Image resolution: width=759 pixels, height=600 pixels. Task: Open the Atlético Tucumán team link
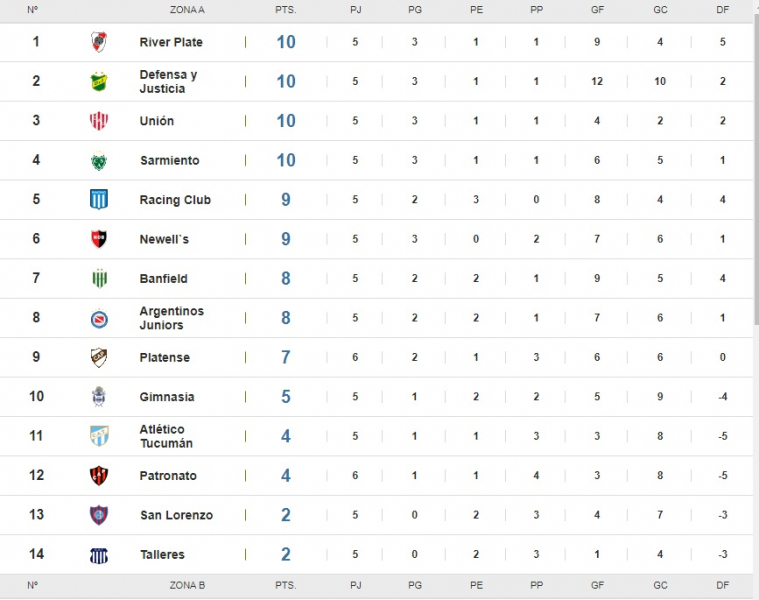[167, 436]
